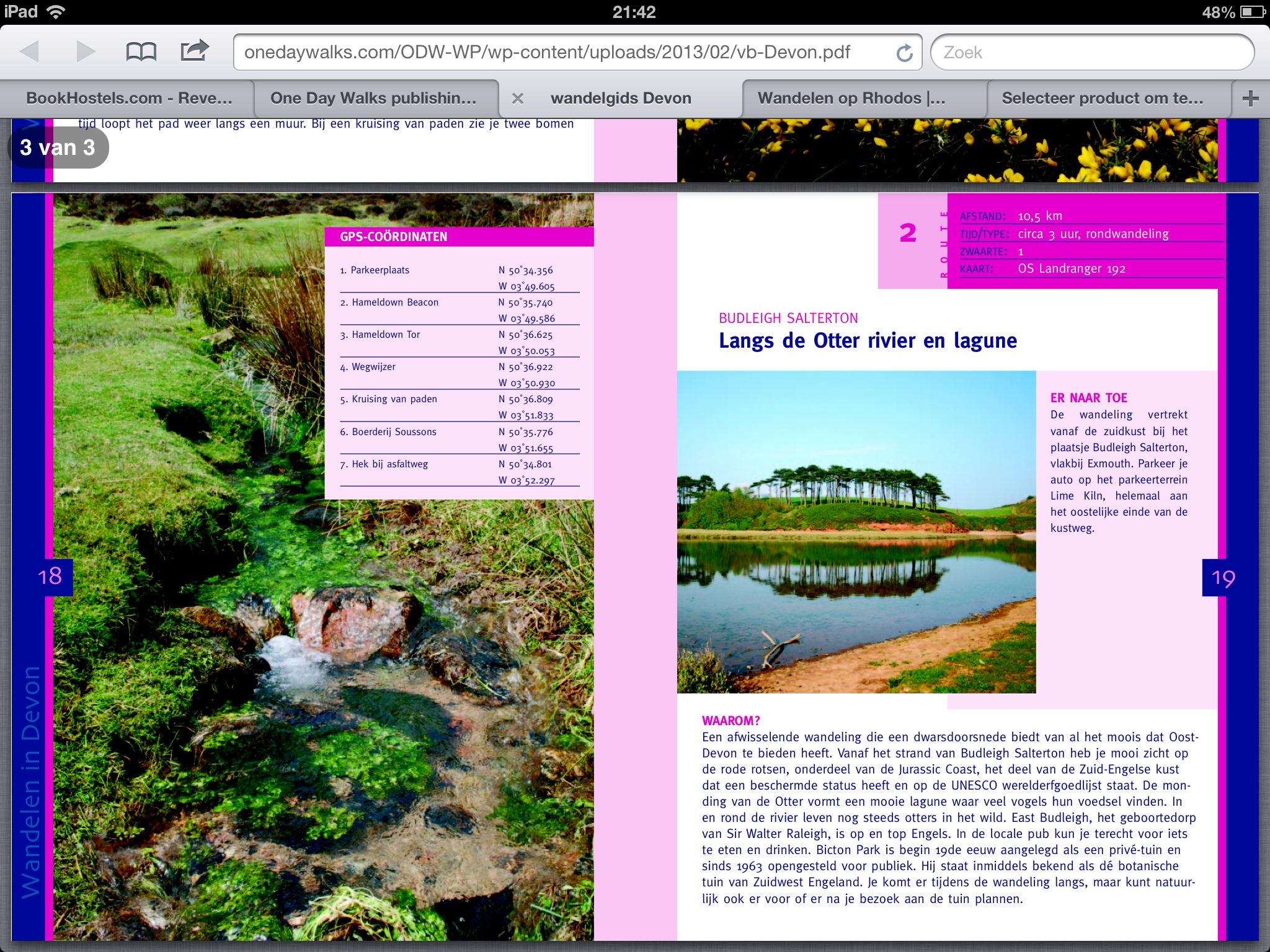Switch to BookHostels.com tab

(129, 98)
